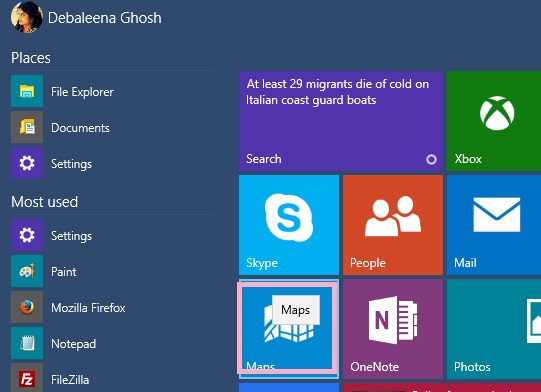Image resolution: width=541 pixels, height=392 pixels.
Task: Click the Notepad label
Action: (73, 344)
